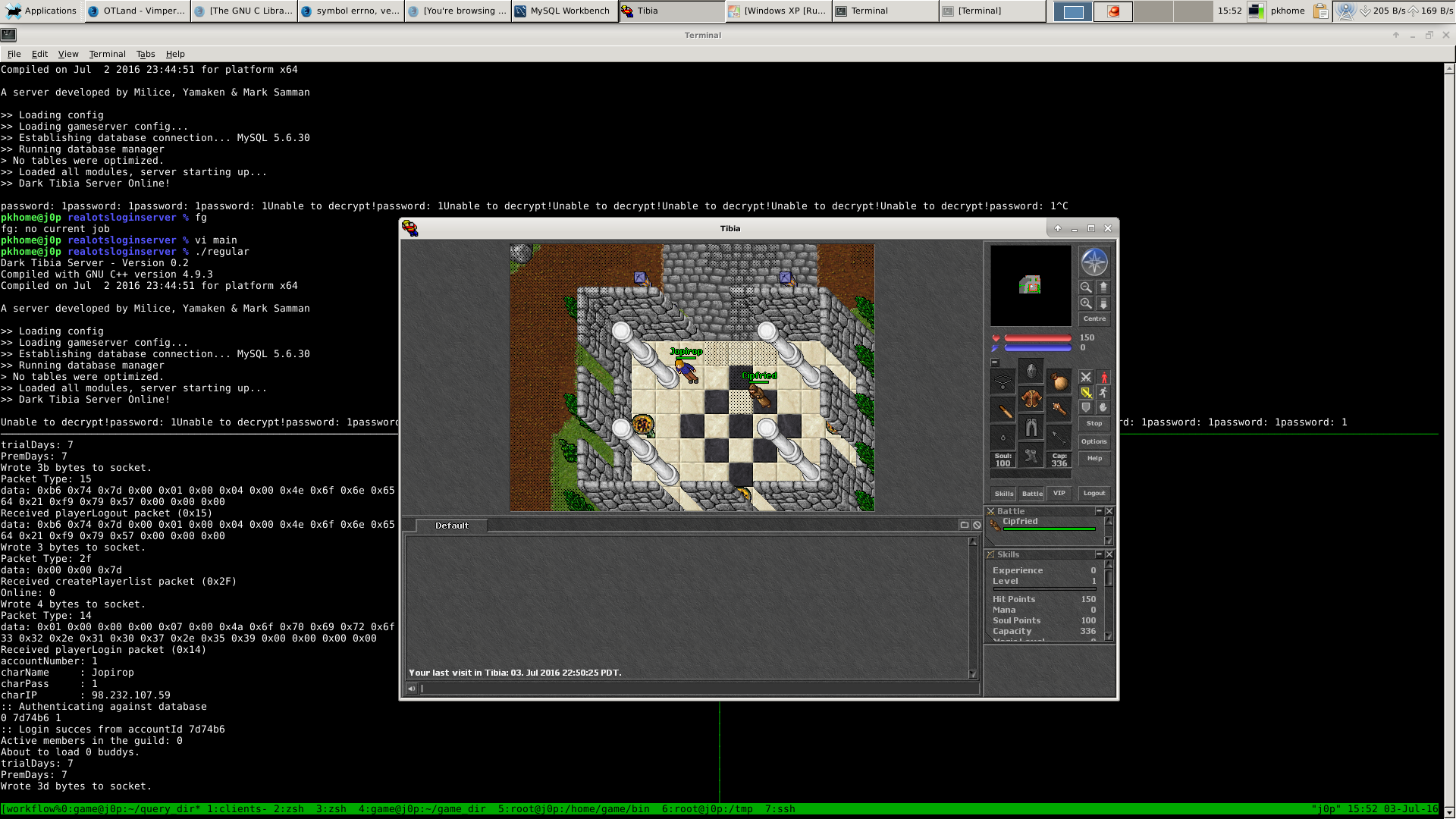
Task: Close the Skills panel
Action: (1109, 554)
